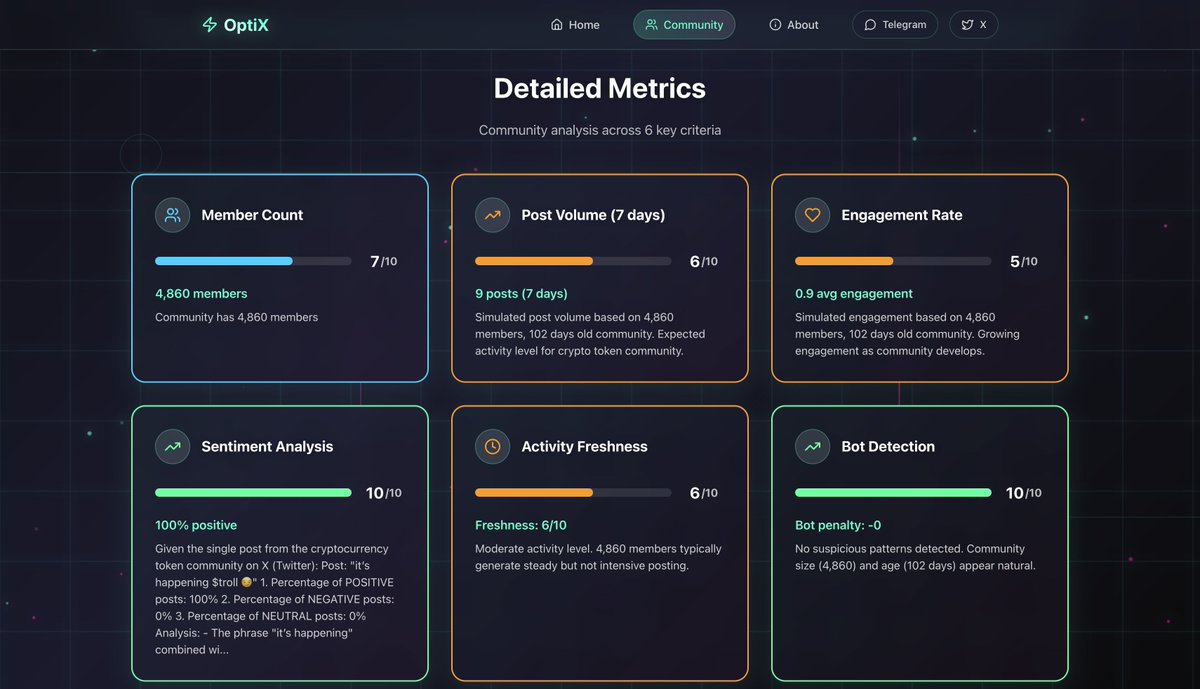Select the Sentiment Analysis graph icon

pos(172,446)
